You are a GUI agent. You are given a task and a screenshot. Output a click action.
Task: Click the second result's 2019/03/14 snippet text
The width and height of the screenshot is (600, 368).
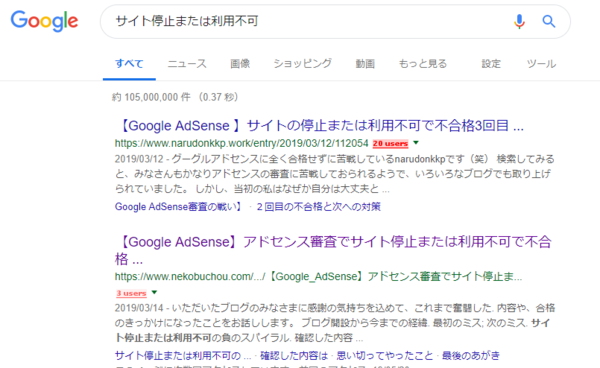(335, 323)
